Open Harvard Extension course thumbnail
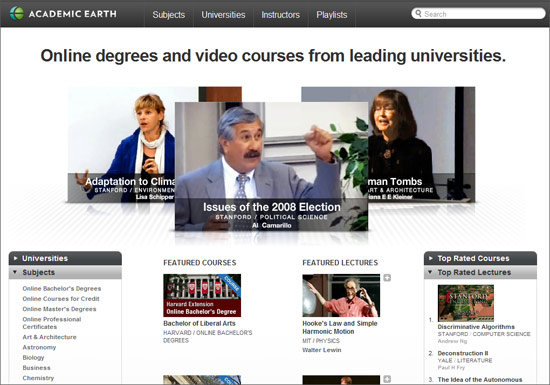The width and height of the screenshot is (550, 385). (x=202, y=295)
